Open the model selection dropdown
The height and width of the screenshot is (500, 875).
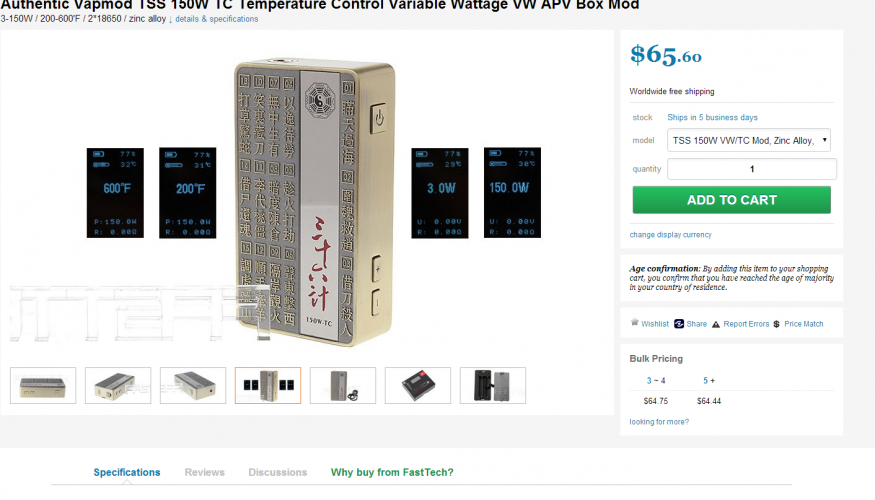point(749,140)
